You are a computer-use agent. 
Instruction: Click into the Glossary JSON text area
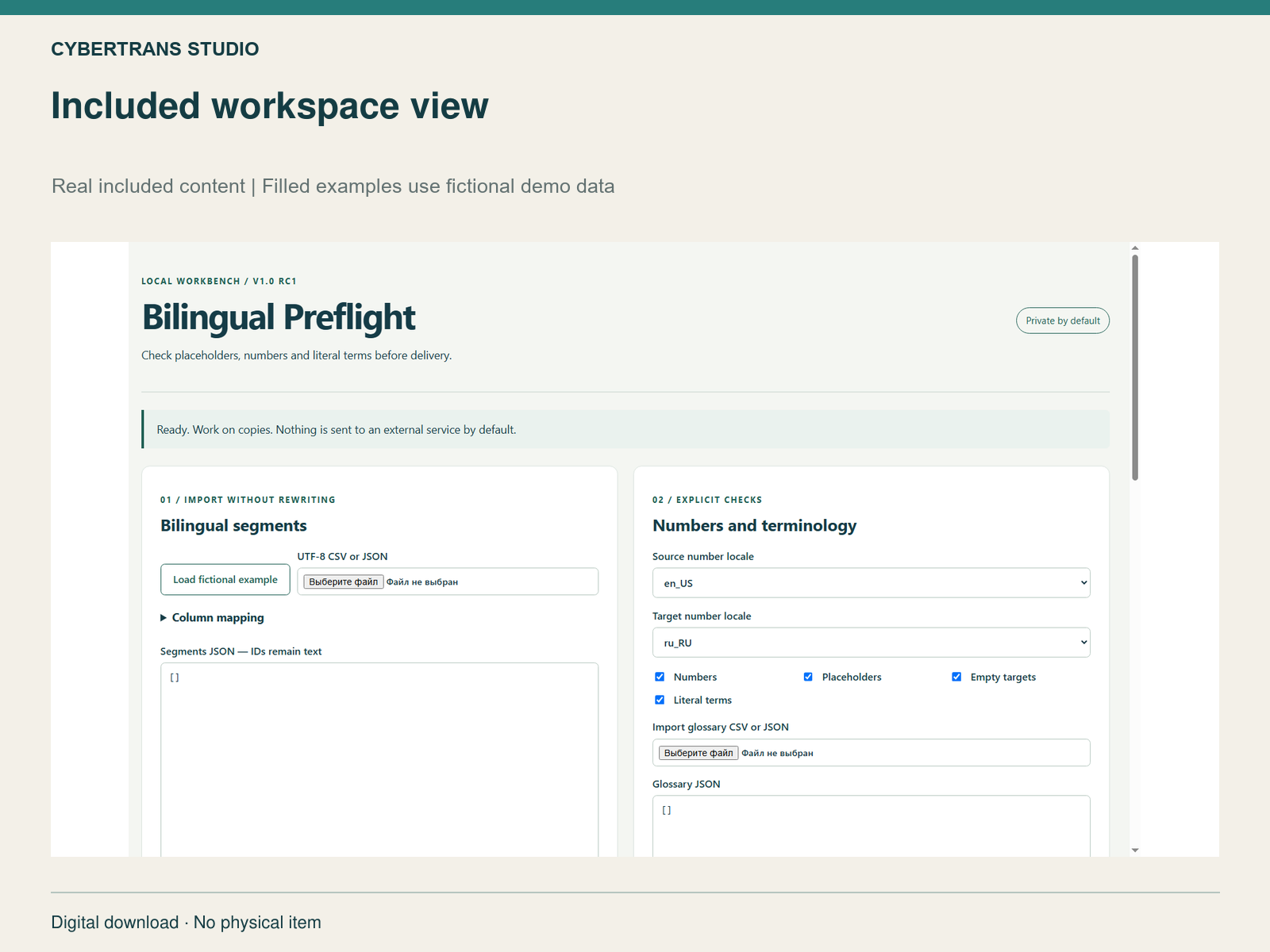coord(871,826)
